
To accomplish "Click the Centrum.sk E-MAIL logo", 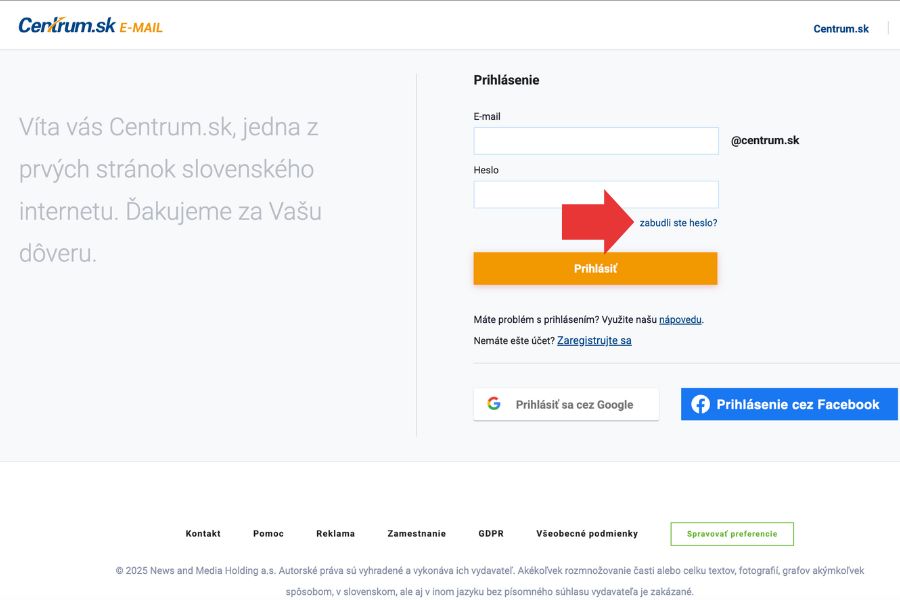I will pos(90,26).
